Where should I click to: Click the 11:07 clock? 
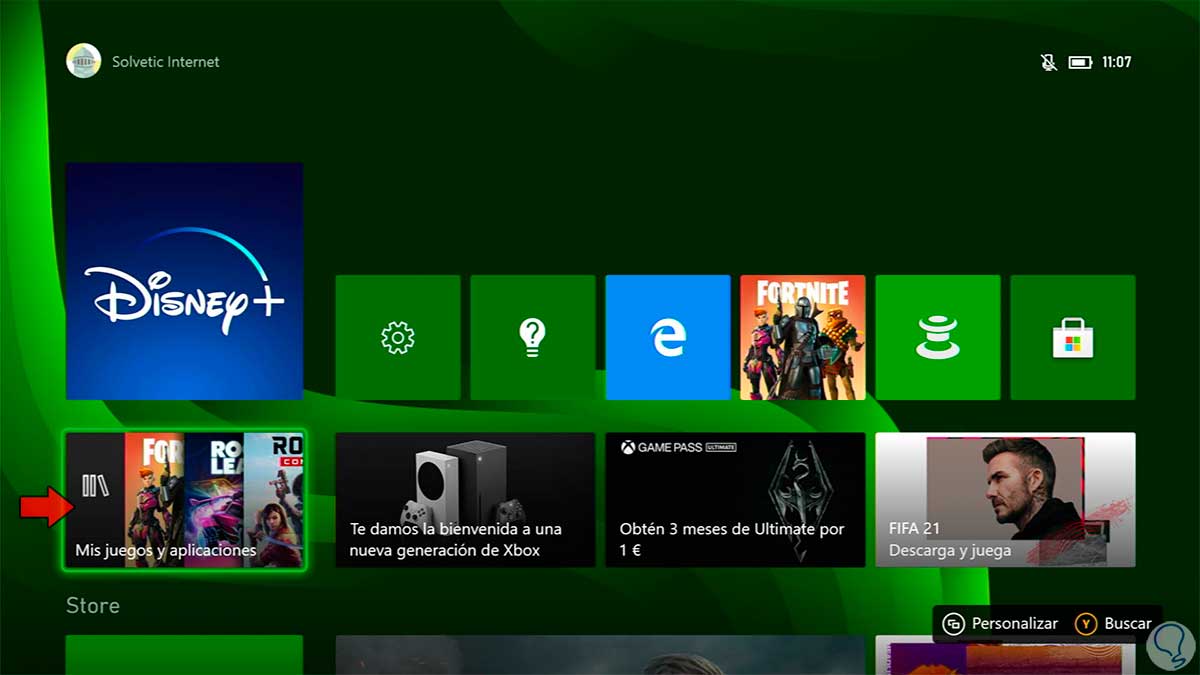tap(1116, 62)
